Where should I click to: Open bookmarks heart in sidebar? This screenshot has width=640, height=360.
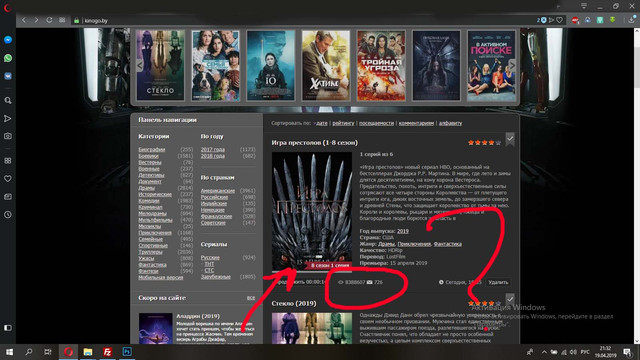coord(8,179)
